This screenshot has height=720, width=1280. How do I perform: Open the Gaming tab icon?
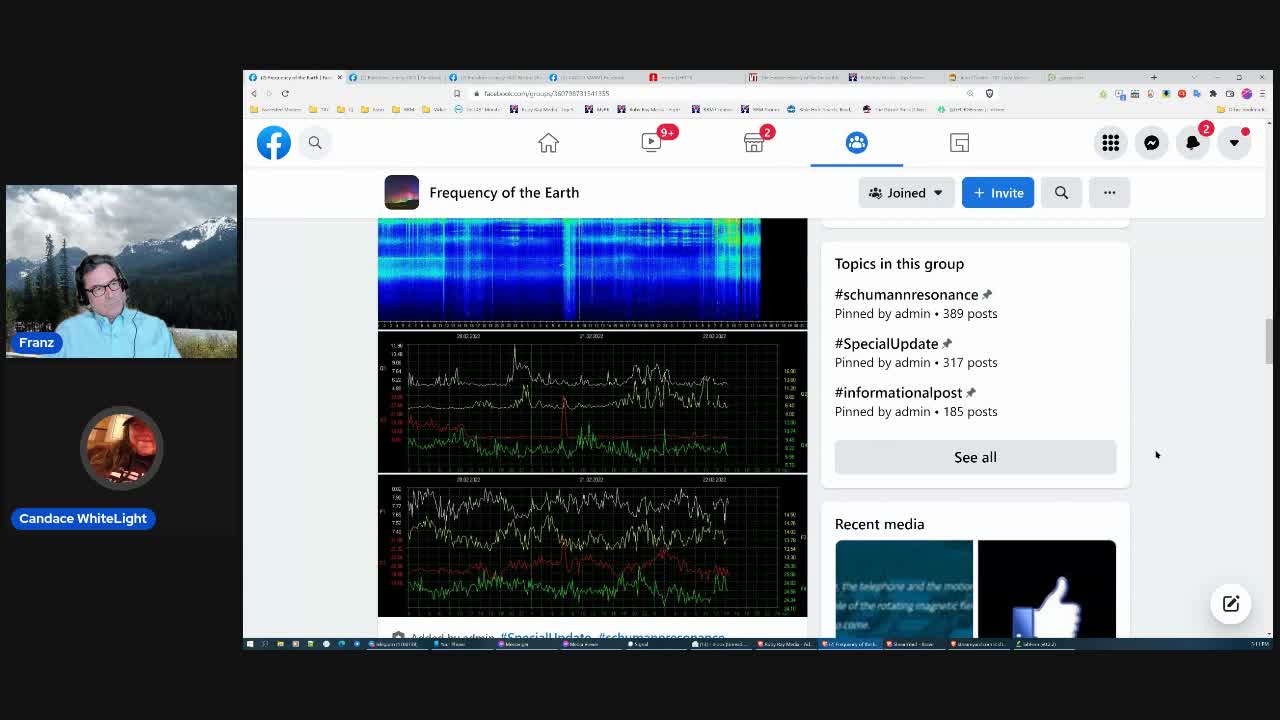[959, 143]
